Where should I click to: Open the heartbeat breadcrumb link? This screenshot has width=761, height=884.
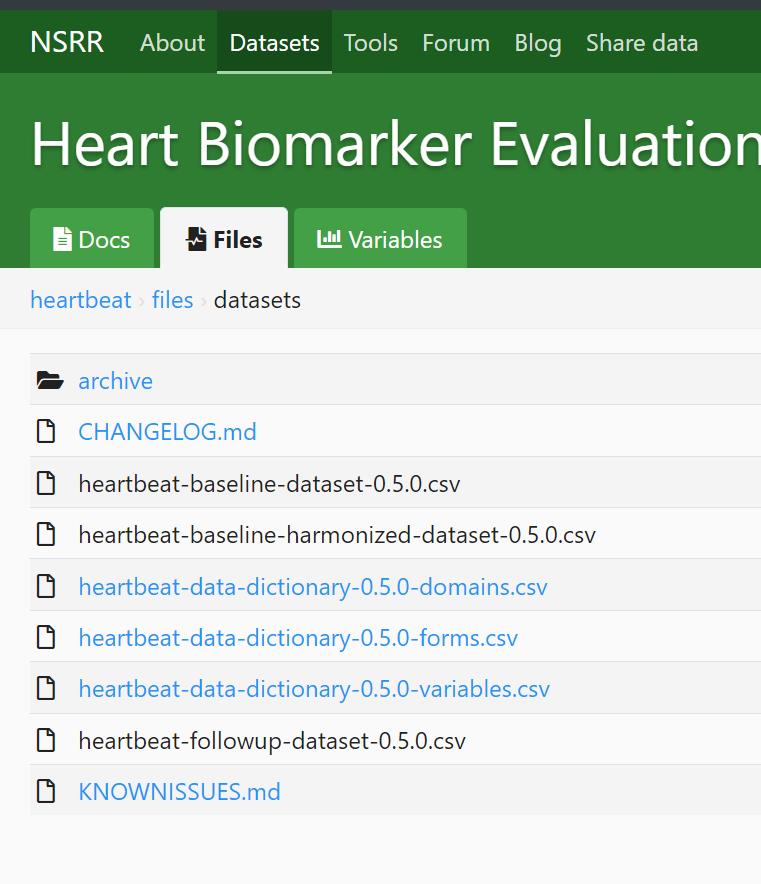click(80, 299)
